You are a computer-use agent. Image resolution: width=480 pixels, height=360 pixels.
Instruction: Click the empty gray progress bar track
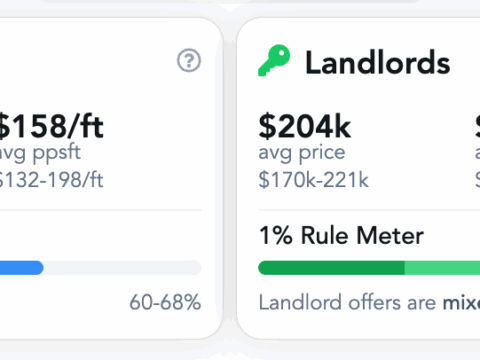[x=123, y=268]
